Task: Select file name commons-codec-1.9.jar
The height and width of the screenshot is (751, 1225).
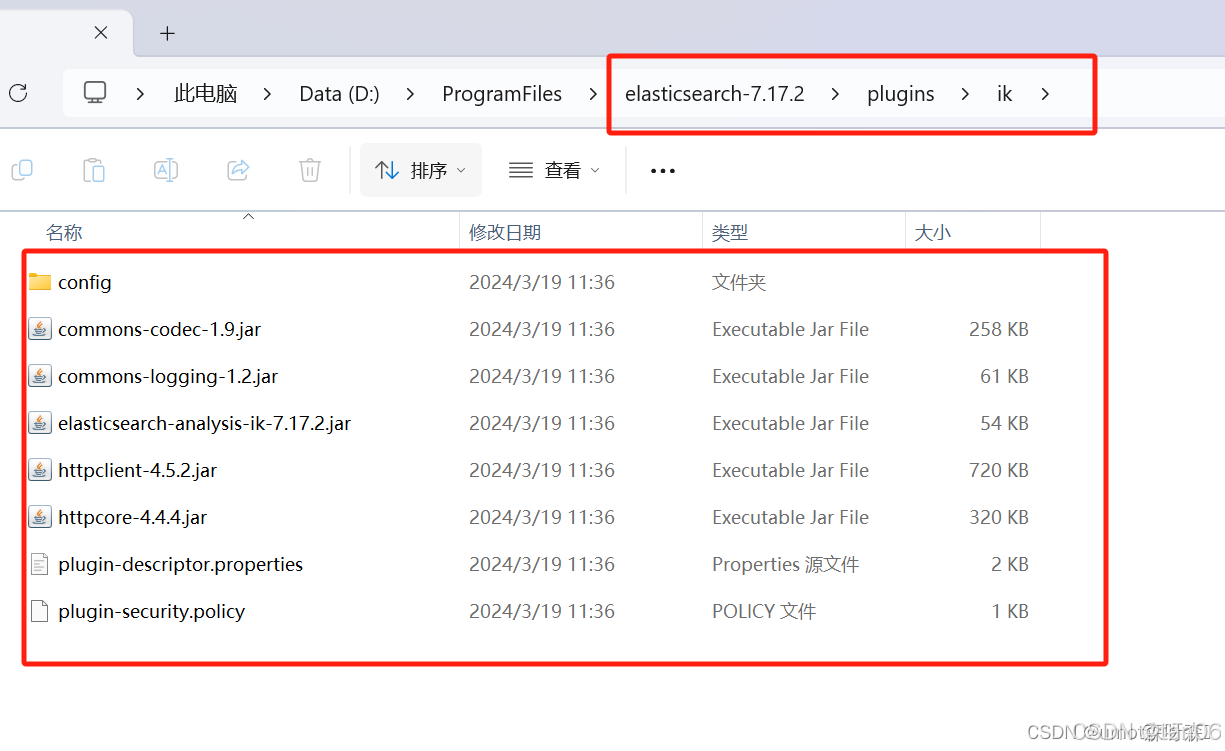Action: point(159,329)
